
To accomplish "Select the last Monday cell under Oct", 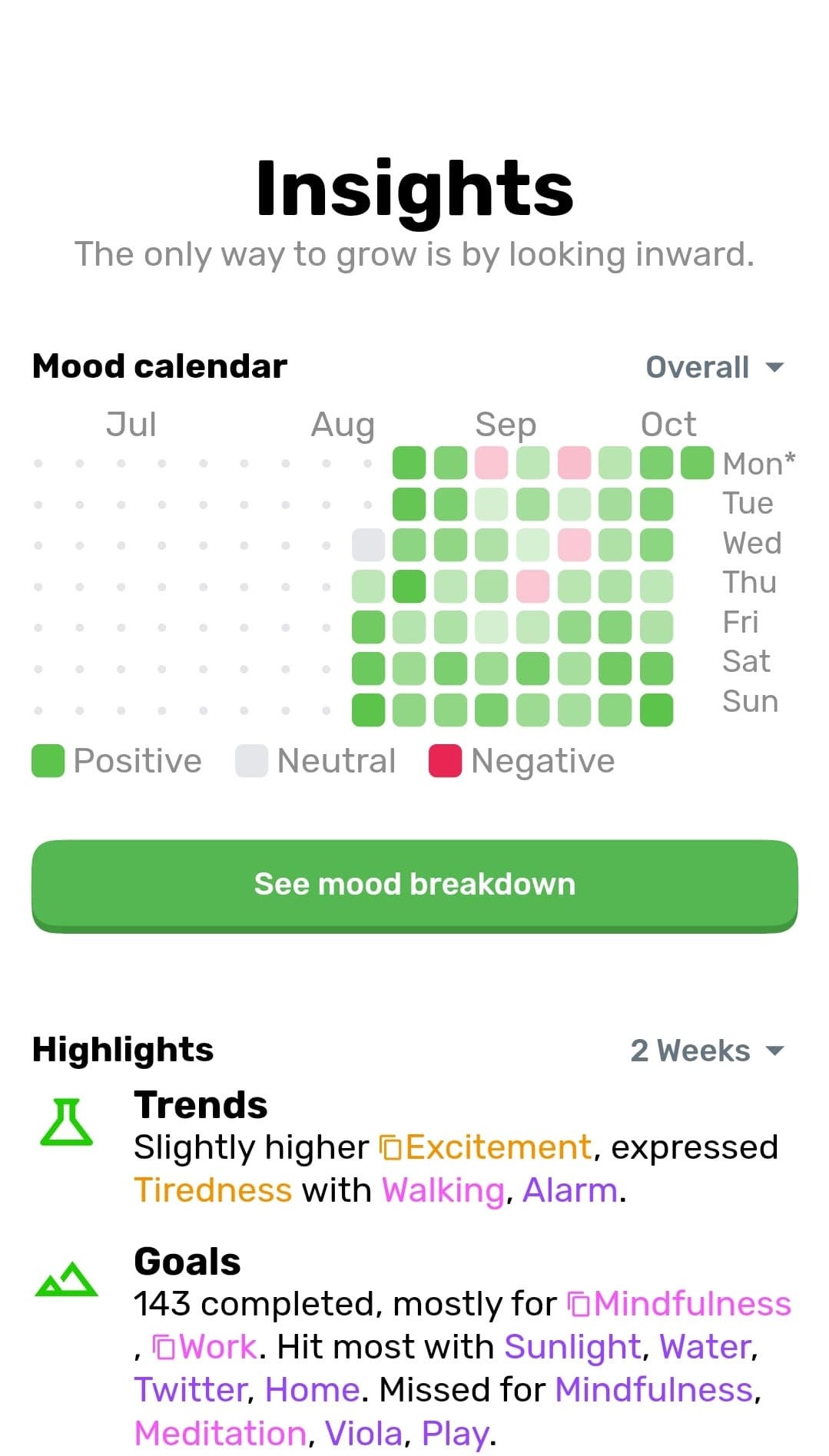I will [x=698, y=463].
